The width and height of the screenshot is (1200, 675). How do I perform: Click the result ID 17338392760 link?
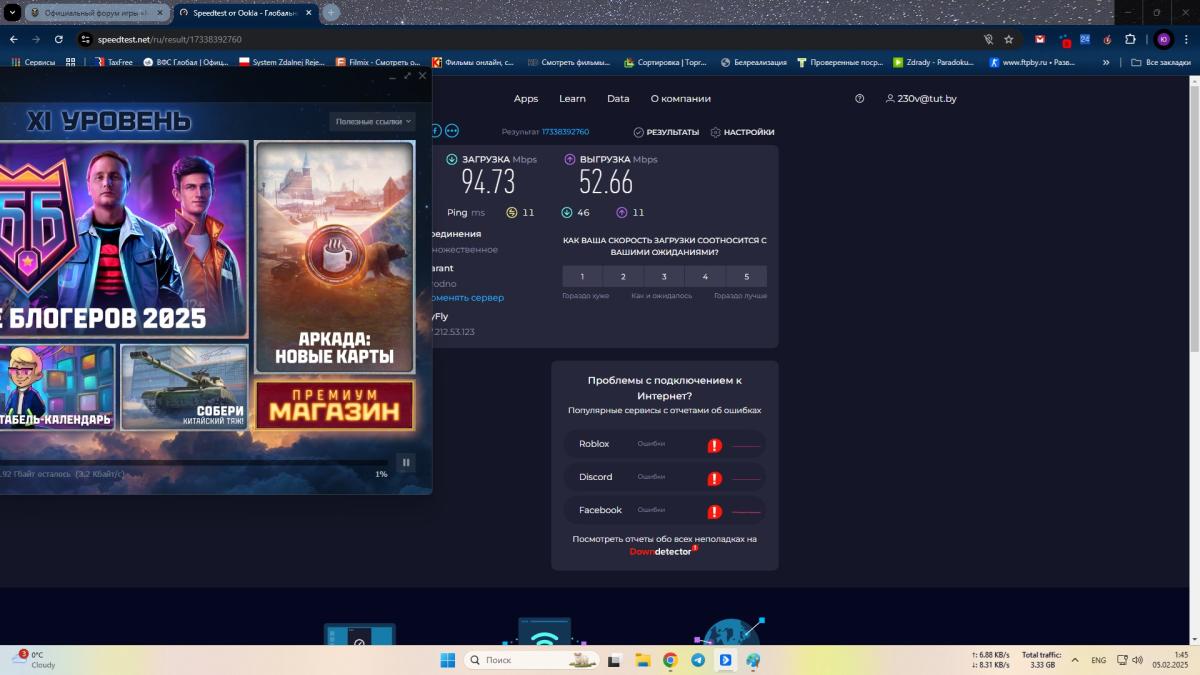click(x=565, y=132)
